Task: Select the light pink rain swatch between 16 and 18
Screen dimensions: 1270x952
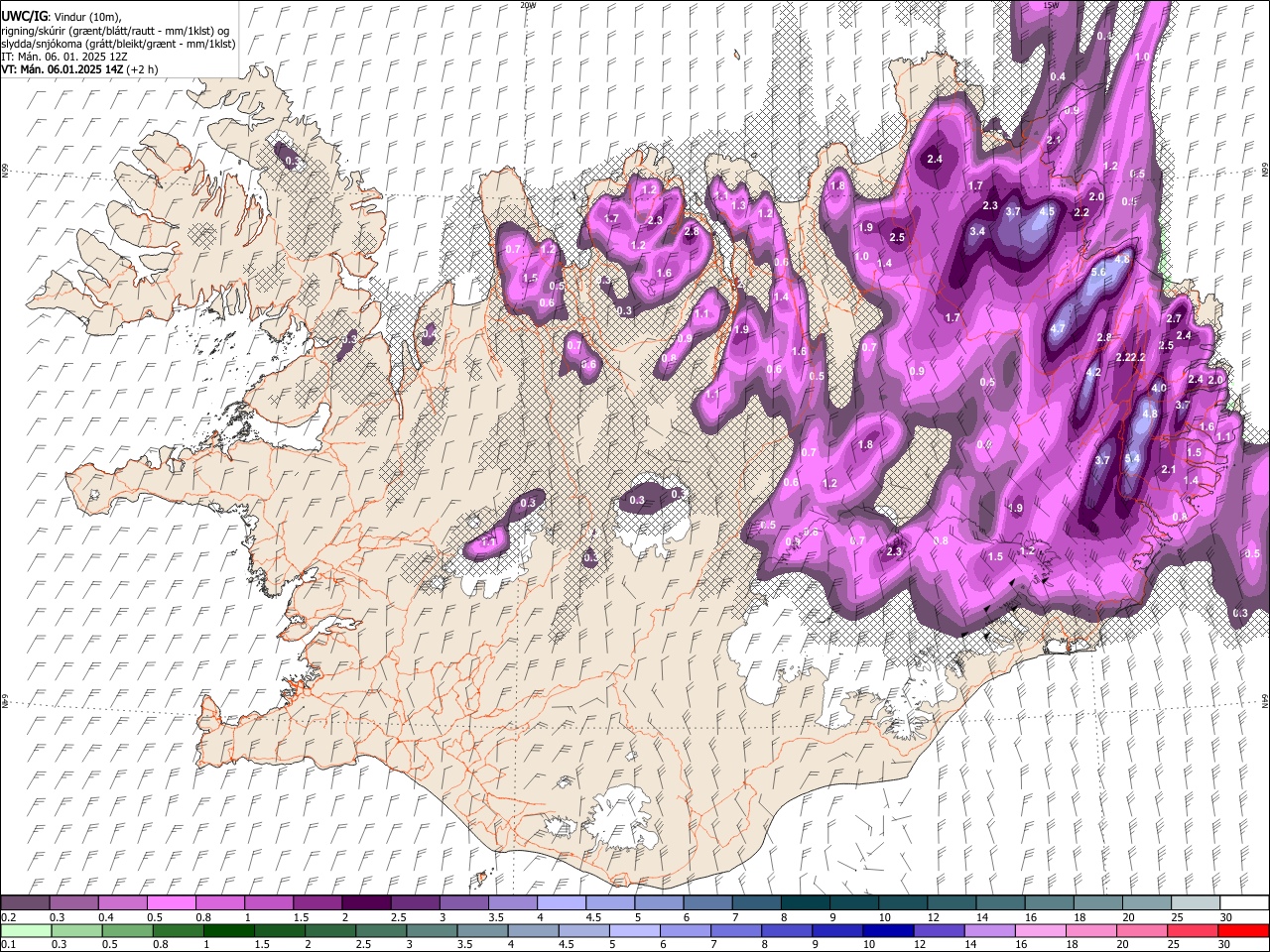Action: pos(1040,931)
